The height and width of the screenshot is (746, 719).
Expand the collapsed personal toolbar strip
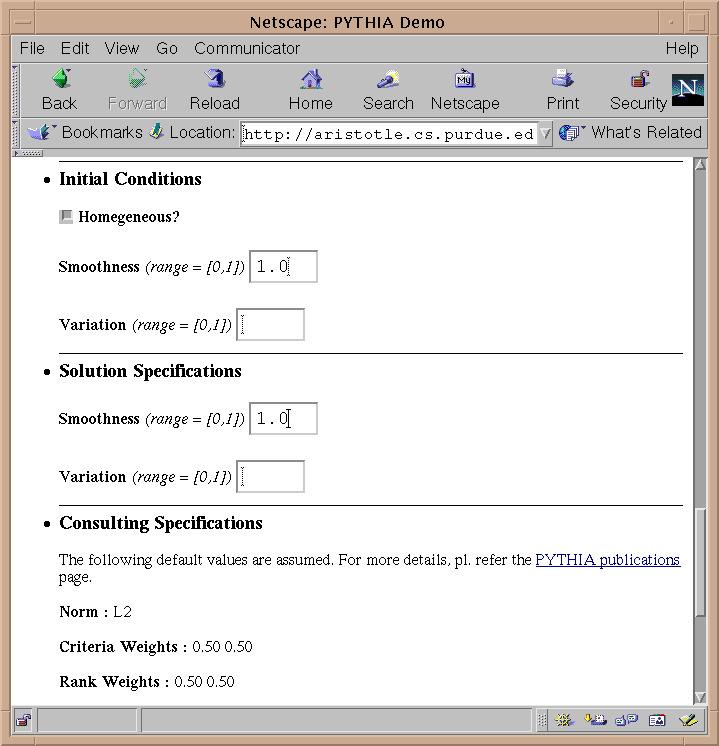pyautogui.click(x=28, y=153)
